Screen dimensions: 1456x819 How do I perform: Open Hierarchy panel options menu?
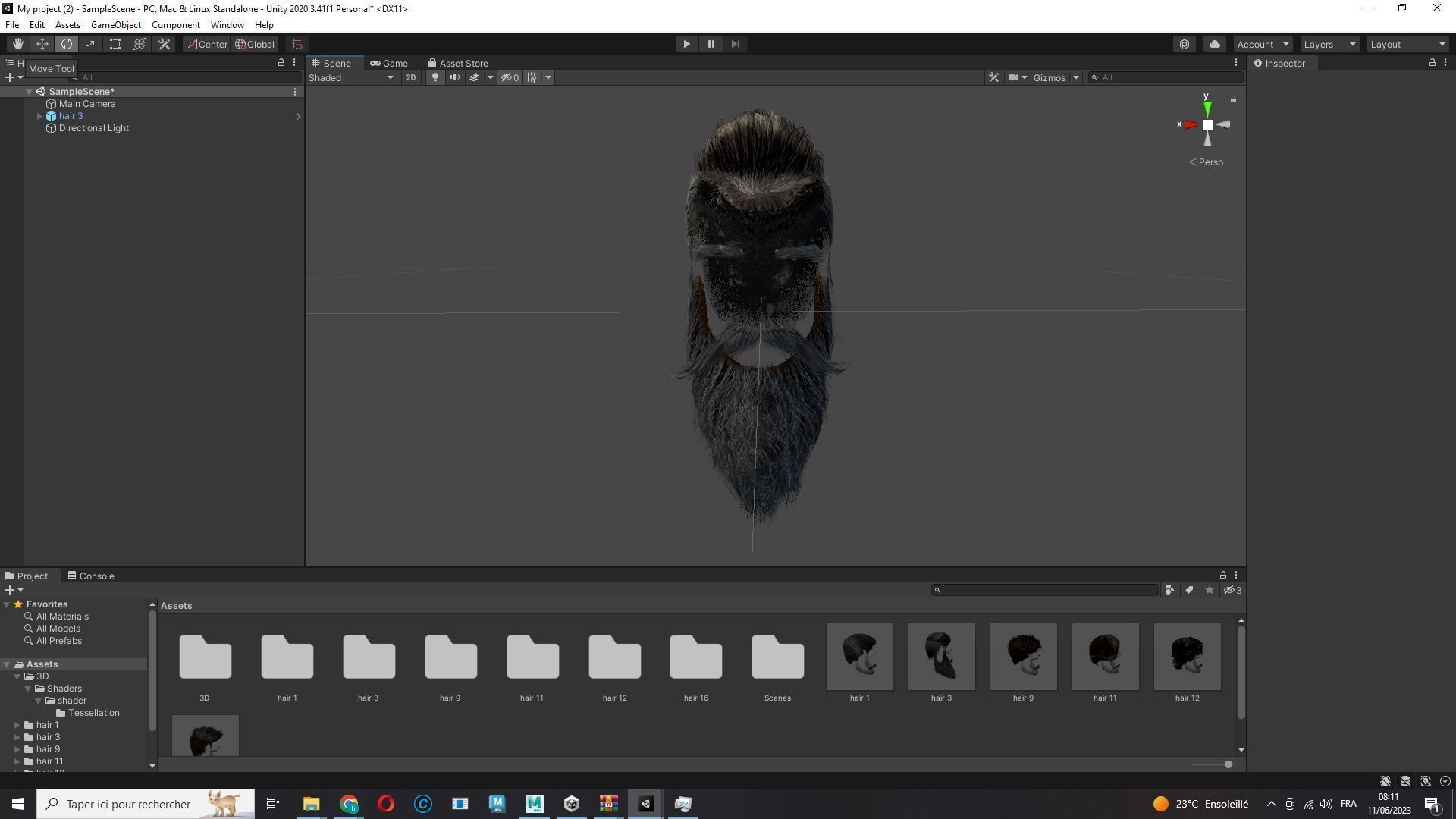[294, 63]
